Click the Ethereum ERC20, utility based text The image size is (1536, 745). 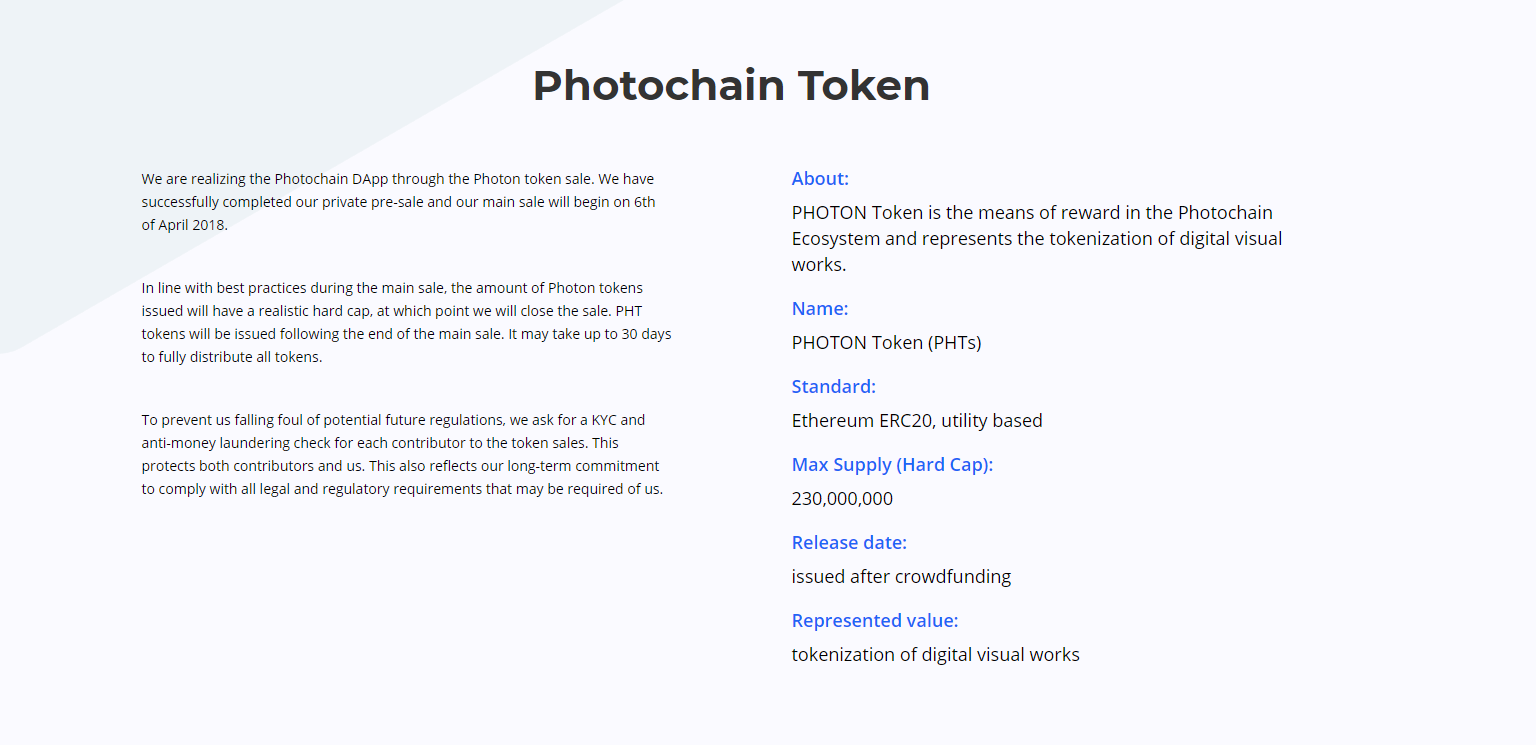(x=916, y=421)
